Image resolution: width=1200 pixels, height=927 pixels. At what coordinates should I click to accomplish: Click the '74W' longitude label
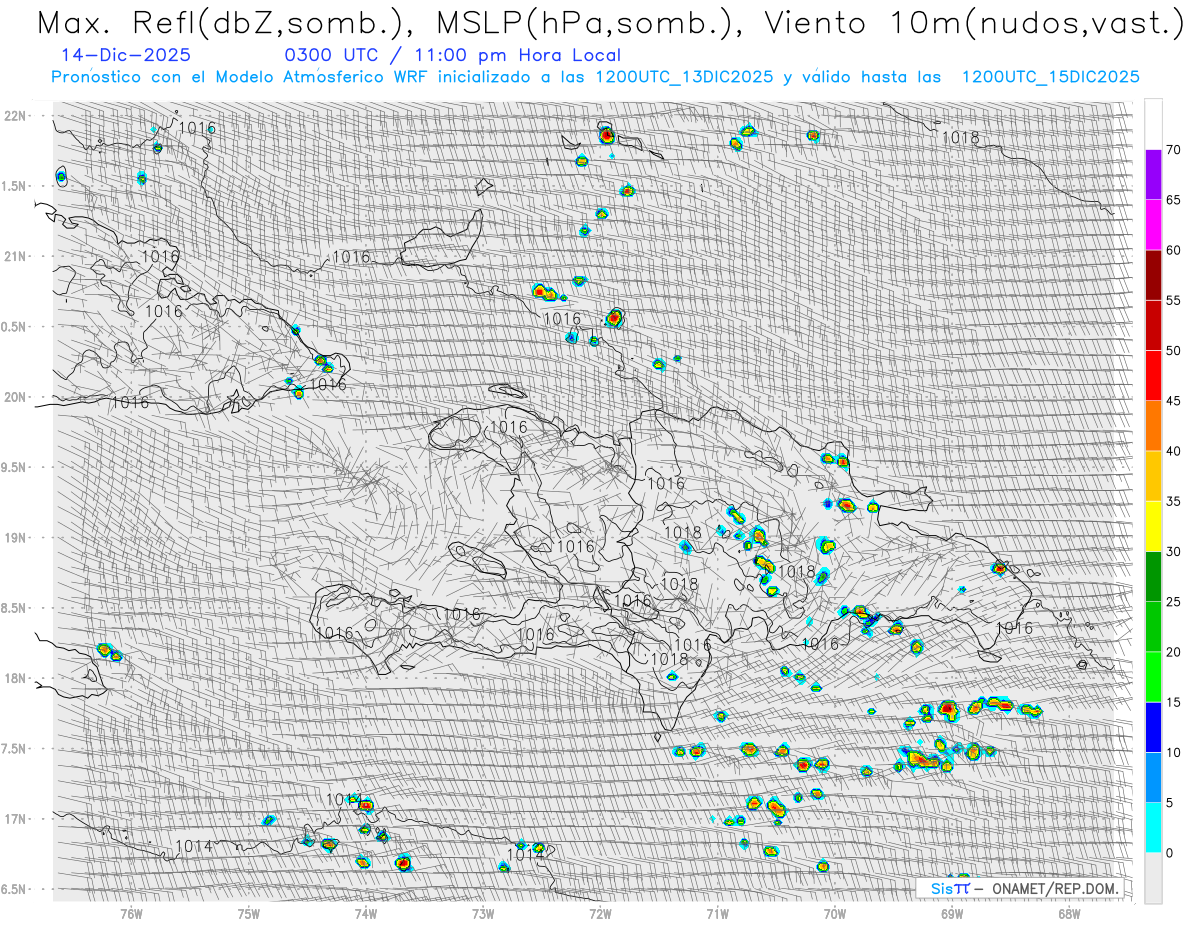[x=366, y=913]
